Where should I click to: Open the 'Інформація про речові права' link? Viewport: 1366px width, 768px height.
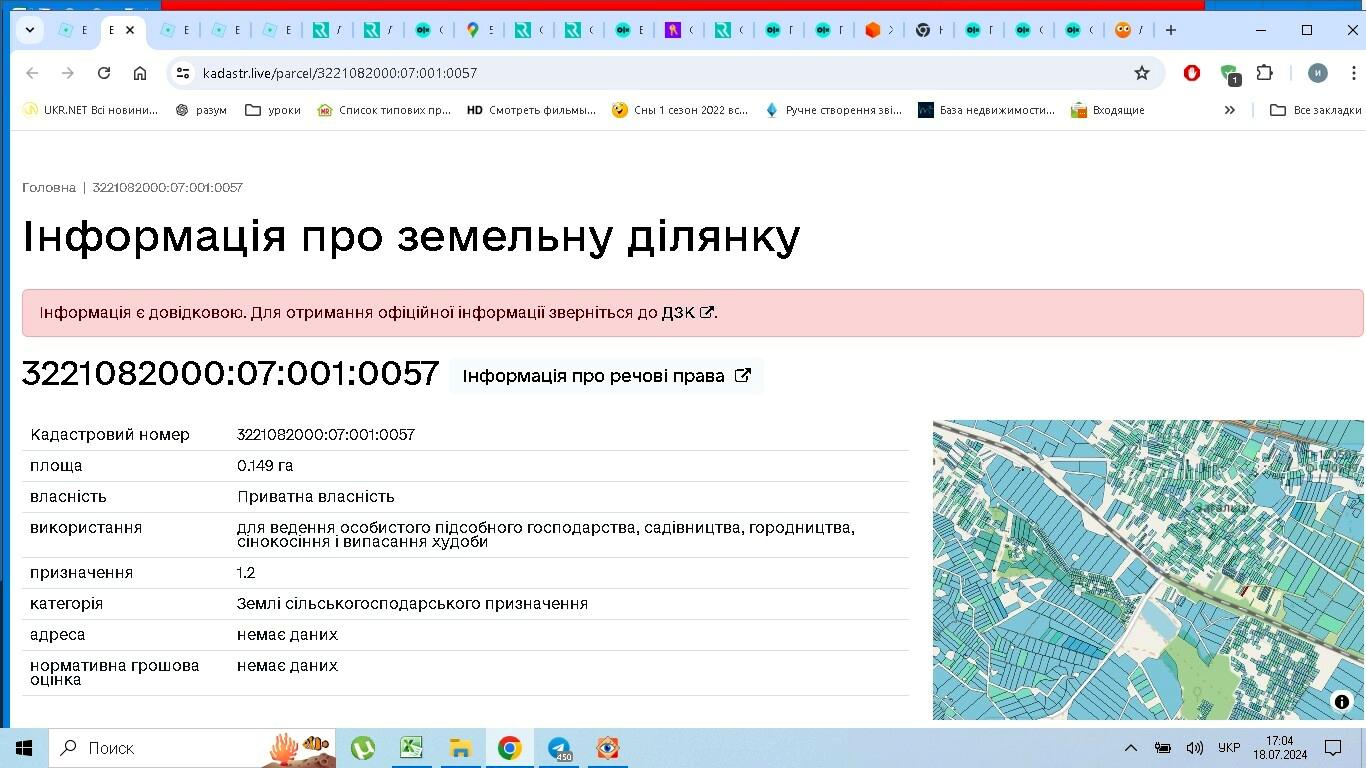pyautogui.click(x=606, y=376)
